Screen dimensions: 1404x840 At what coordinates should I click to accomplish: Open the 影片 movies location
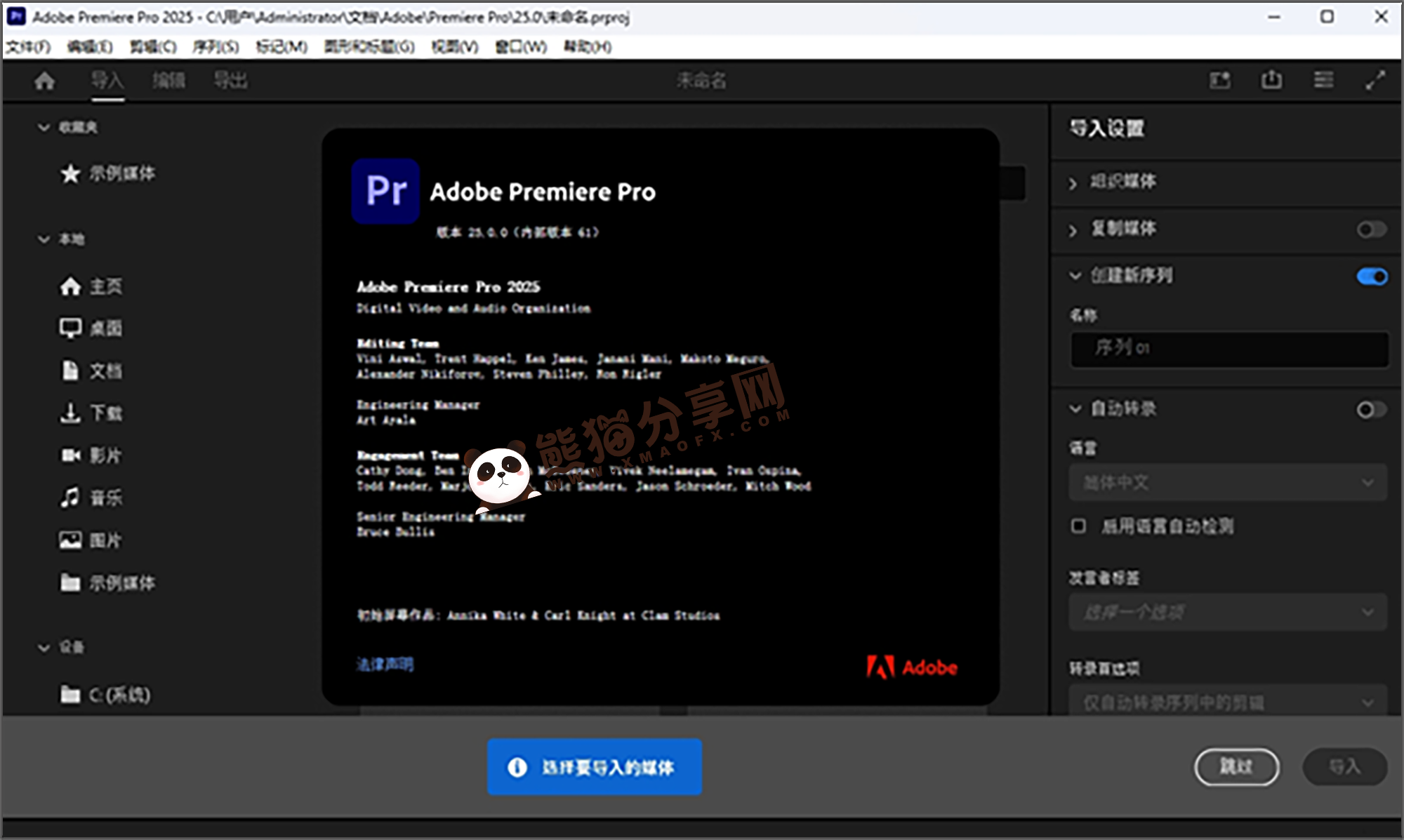click(x=91, y=455)
